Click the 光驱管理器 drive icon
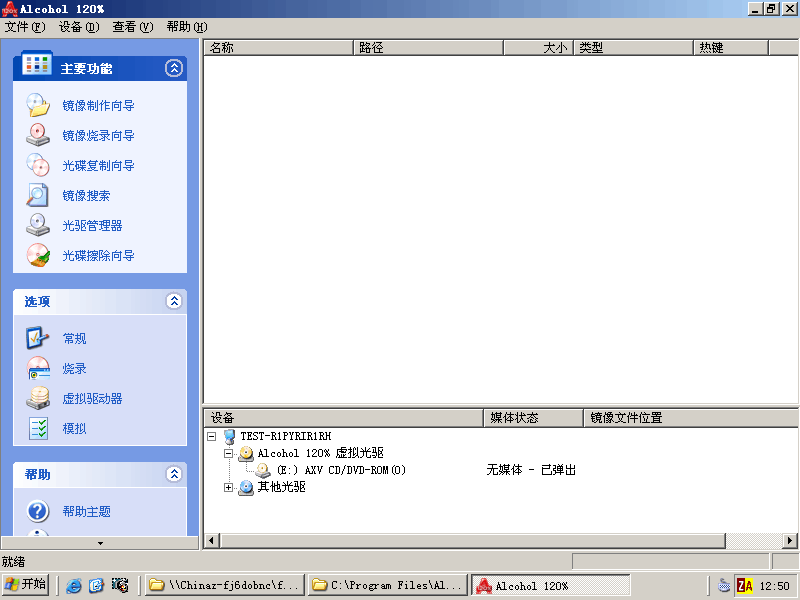 pyautogui.click(x=38, y=226)
